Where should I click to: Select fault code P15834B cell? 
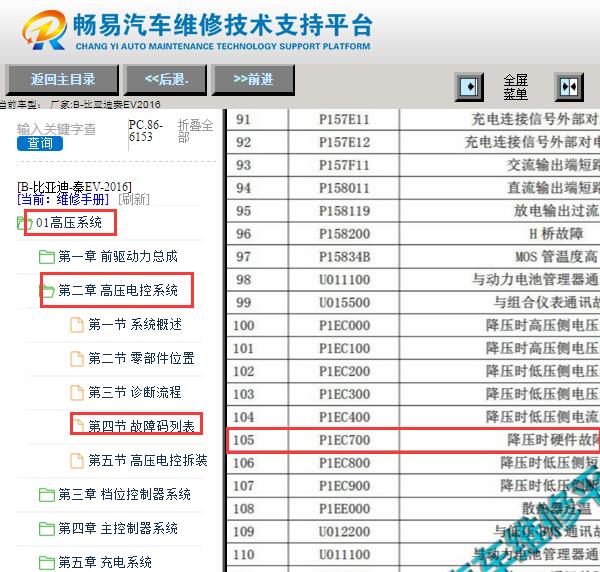point(344,257)
